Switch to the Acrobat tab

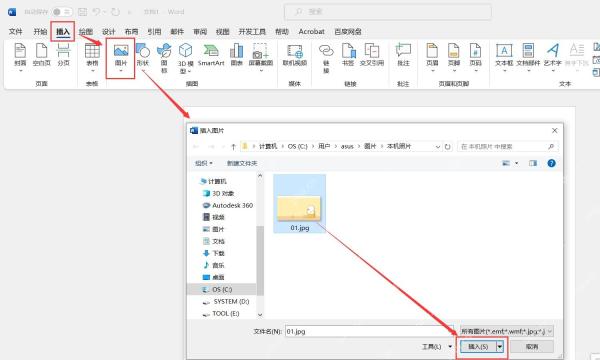(311, 32)
